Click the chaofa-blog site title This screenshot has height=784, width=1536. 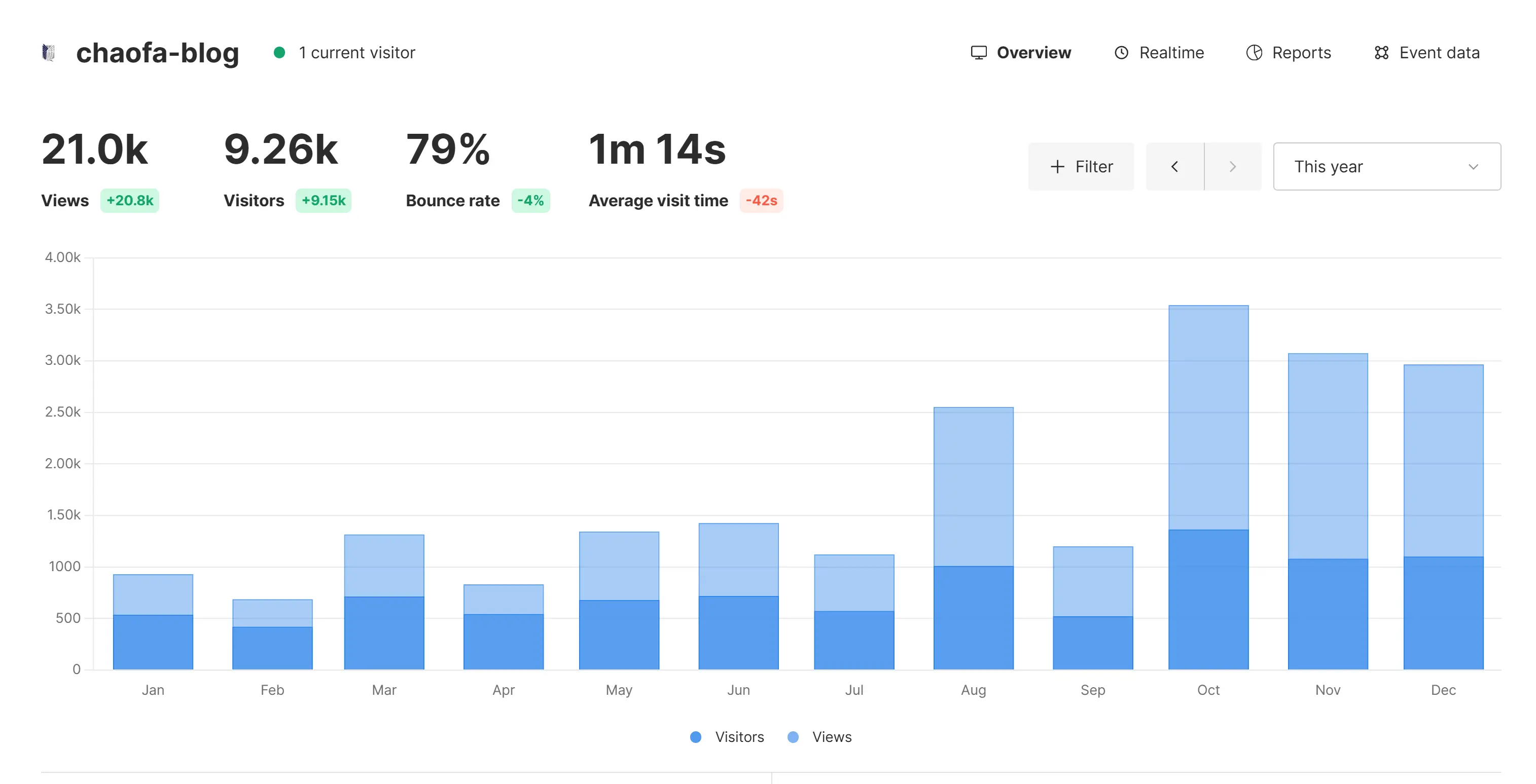157,52
